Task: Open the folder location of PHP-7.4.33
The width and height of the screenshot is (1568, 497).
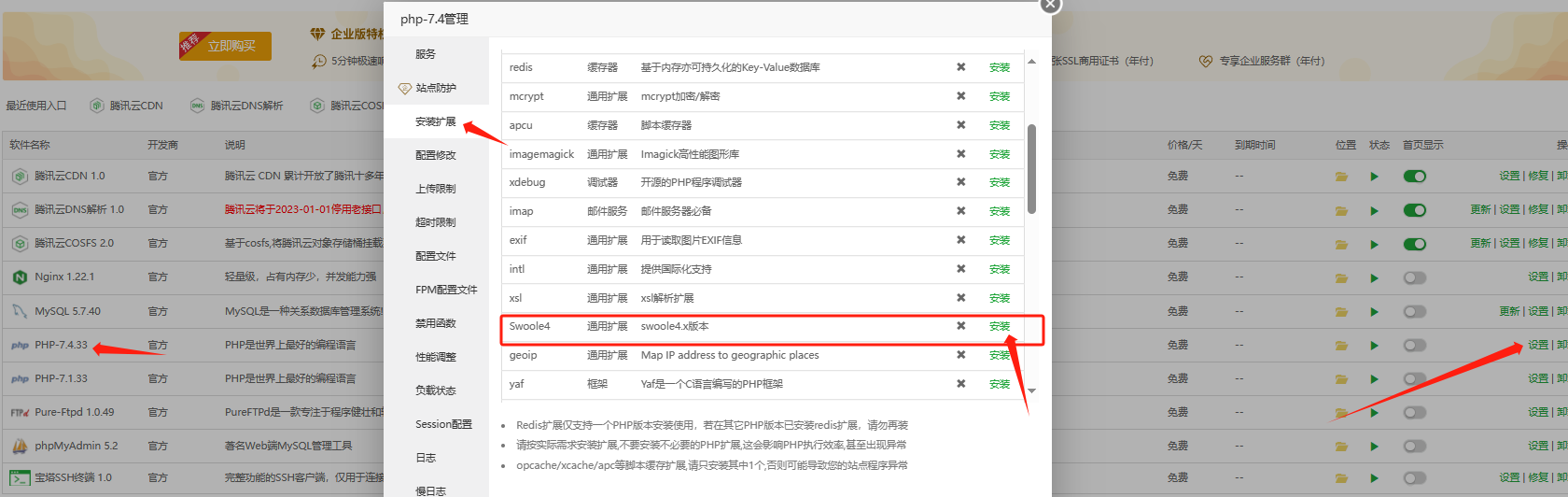Action: tap(1341, 345)
